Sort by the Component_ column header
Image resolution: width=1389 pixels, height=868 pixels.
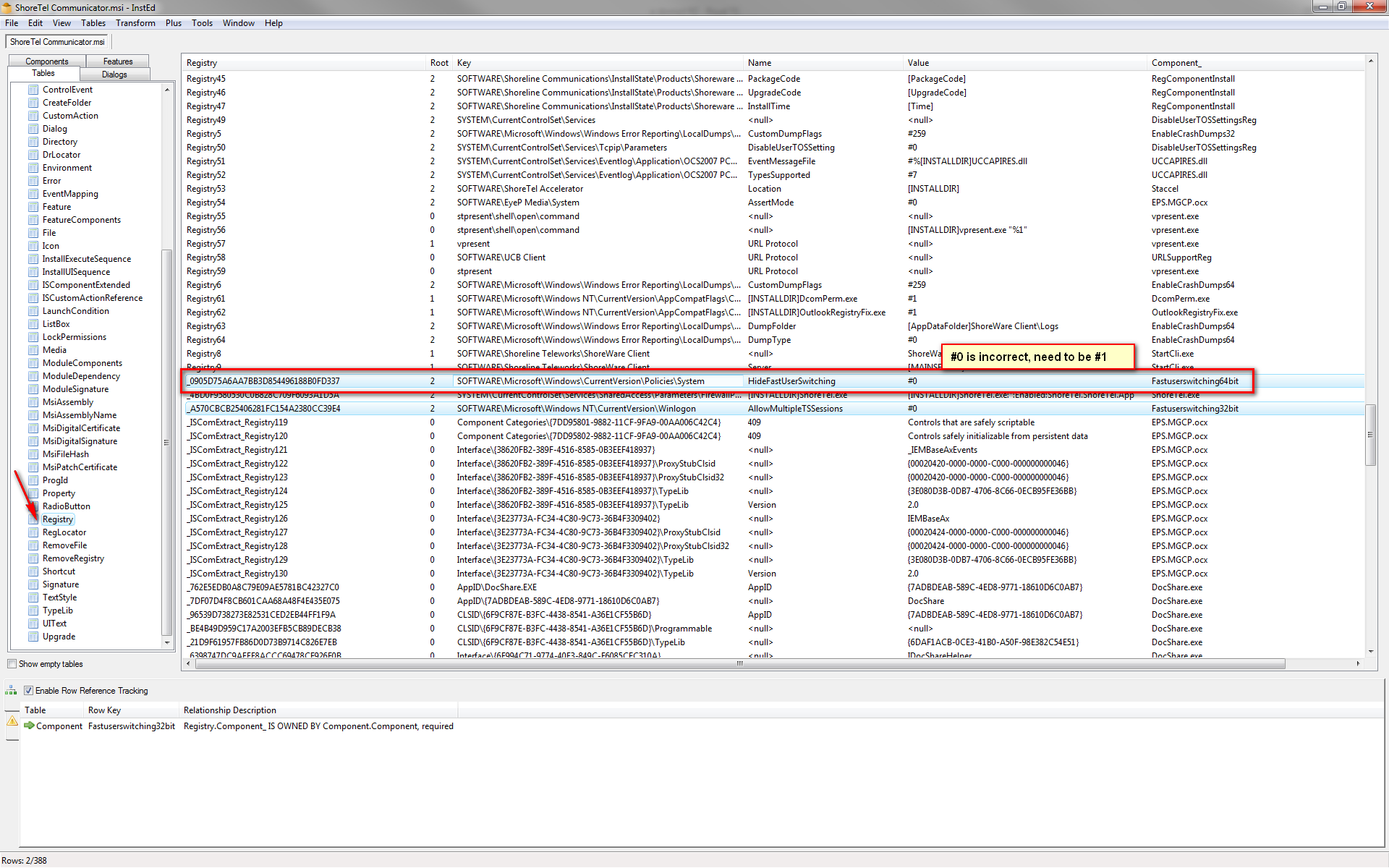coord(1256,63)
